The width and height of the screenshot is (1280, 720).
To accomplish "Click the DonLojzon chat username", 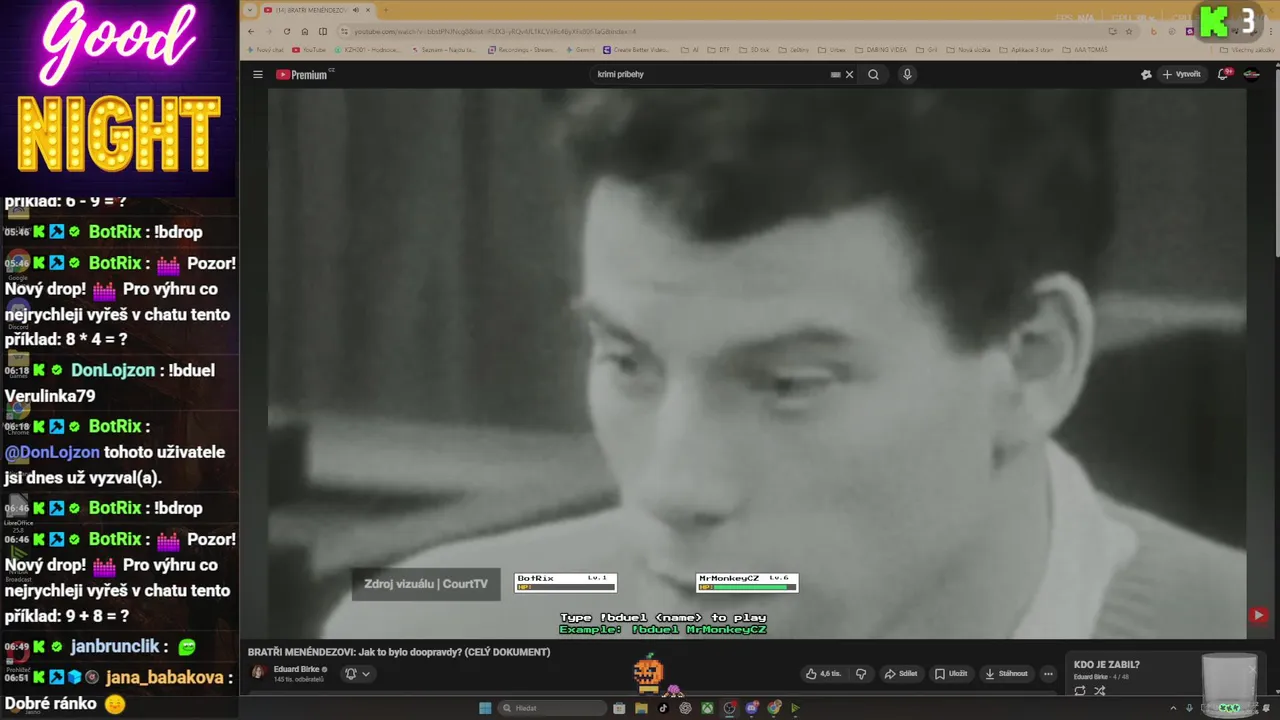I will (113, 370).
